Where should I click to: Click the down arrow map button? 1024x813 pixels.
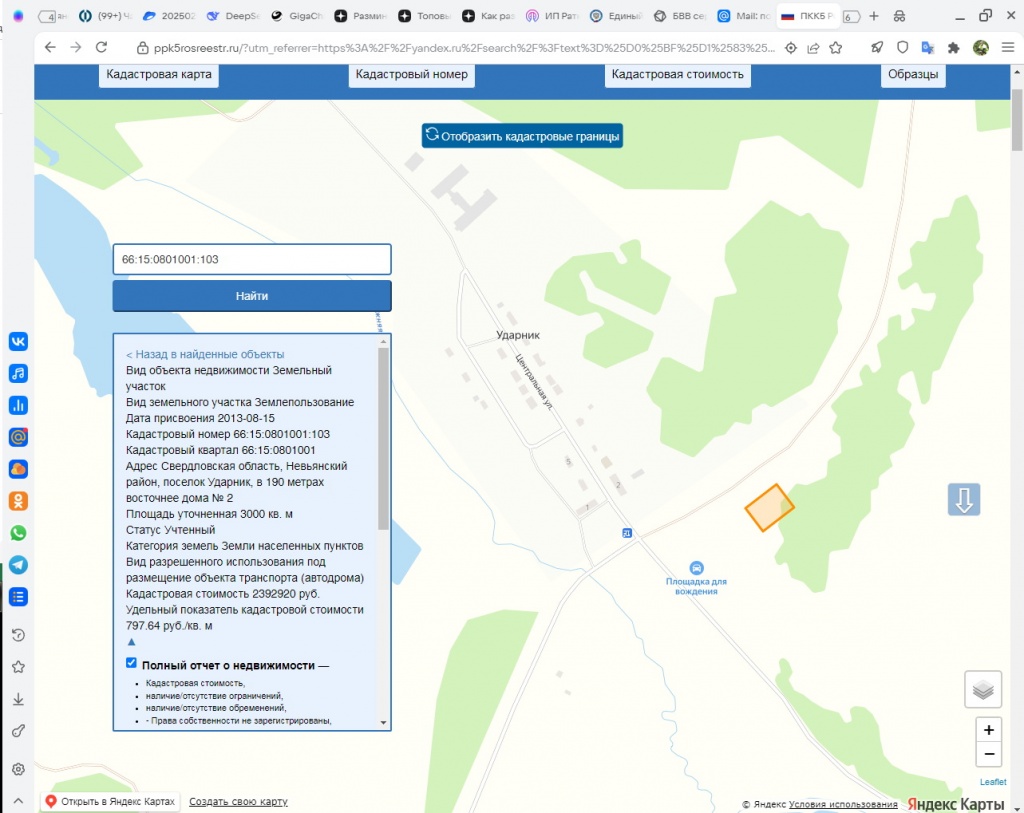[964, 500]
